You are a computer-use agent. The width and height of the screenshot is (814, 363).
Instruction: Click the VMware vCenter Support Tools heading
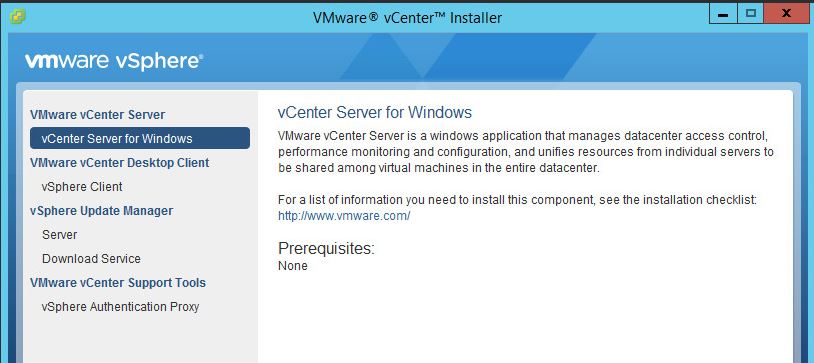pyautogui.click(x=118, y=283)
